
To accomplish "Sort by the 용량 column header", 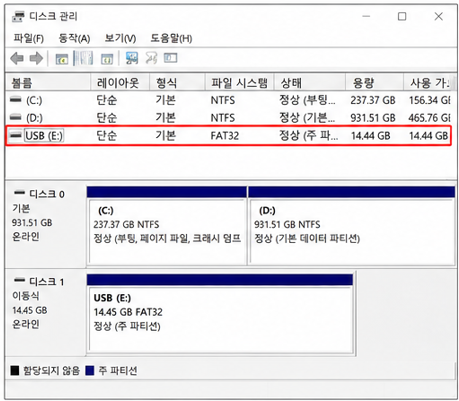I will pyautogui.click(x=374, y=83).
